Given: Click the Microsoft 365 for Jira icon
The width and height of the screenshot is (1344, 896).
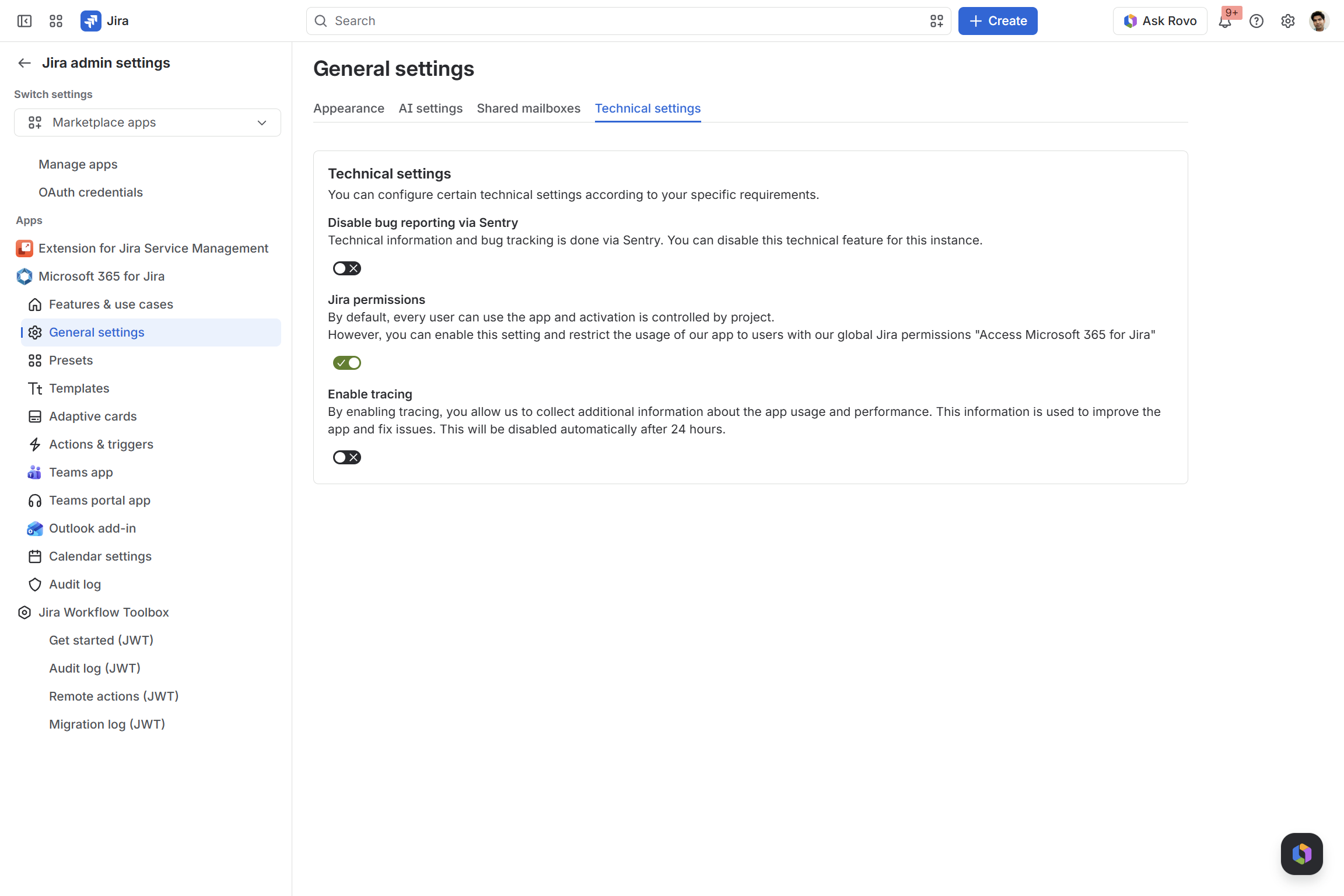Looking at the screenshot, I should coord(24,276).
